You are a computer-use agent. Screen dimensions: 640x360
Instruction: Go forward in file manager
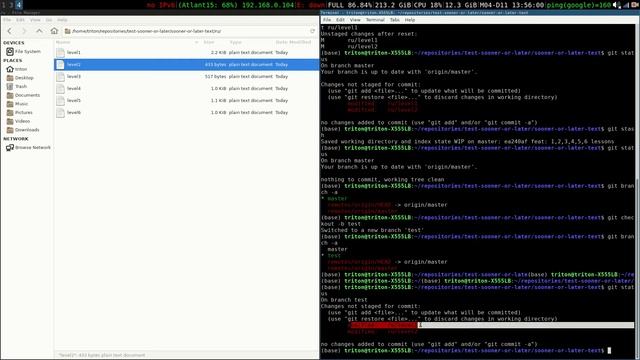[24, 31]
